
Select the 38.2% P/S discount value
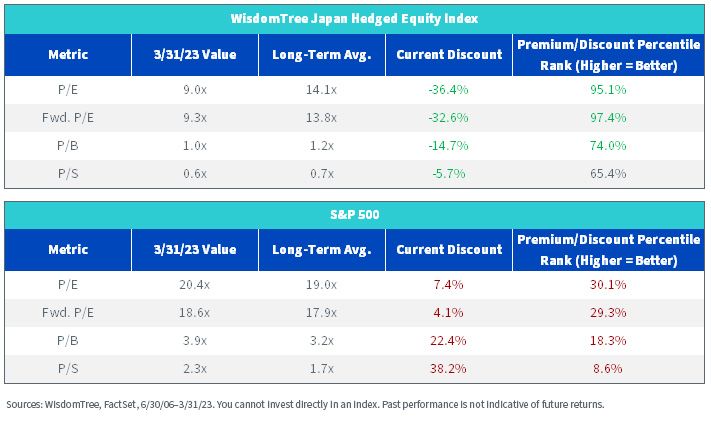[x=448, y=369]
